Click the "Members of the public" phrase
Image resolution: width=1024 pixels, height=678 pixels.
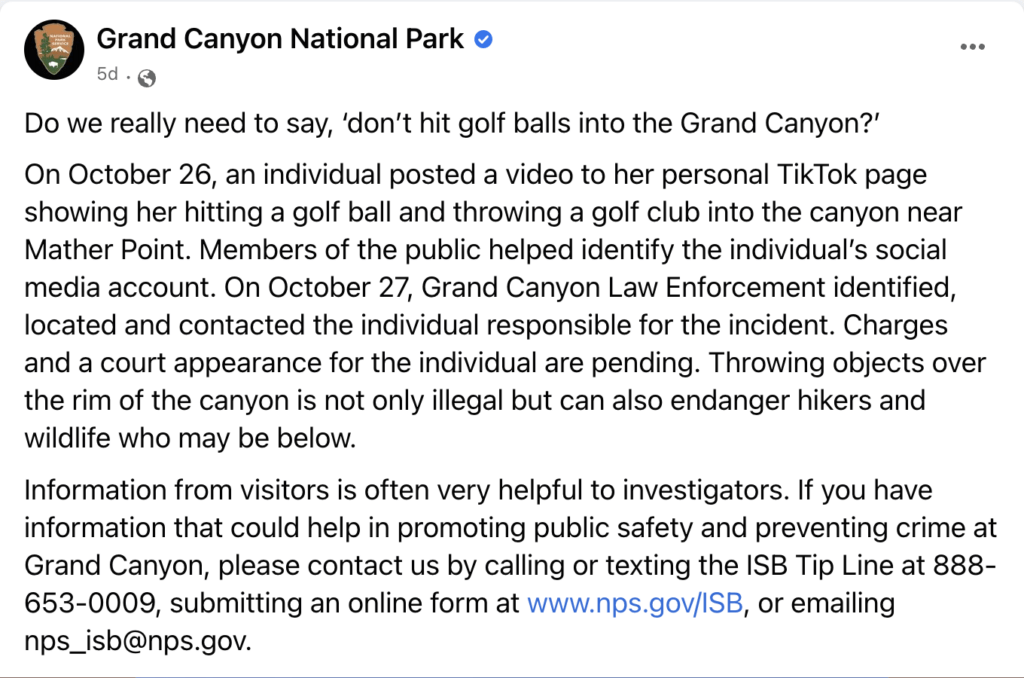click(305, 247)
